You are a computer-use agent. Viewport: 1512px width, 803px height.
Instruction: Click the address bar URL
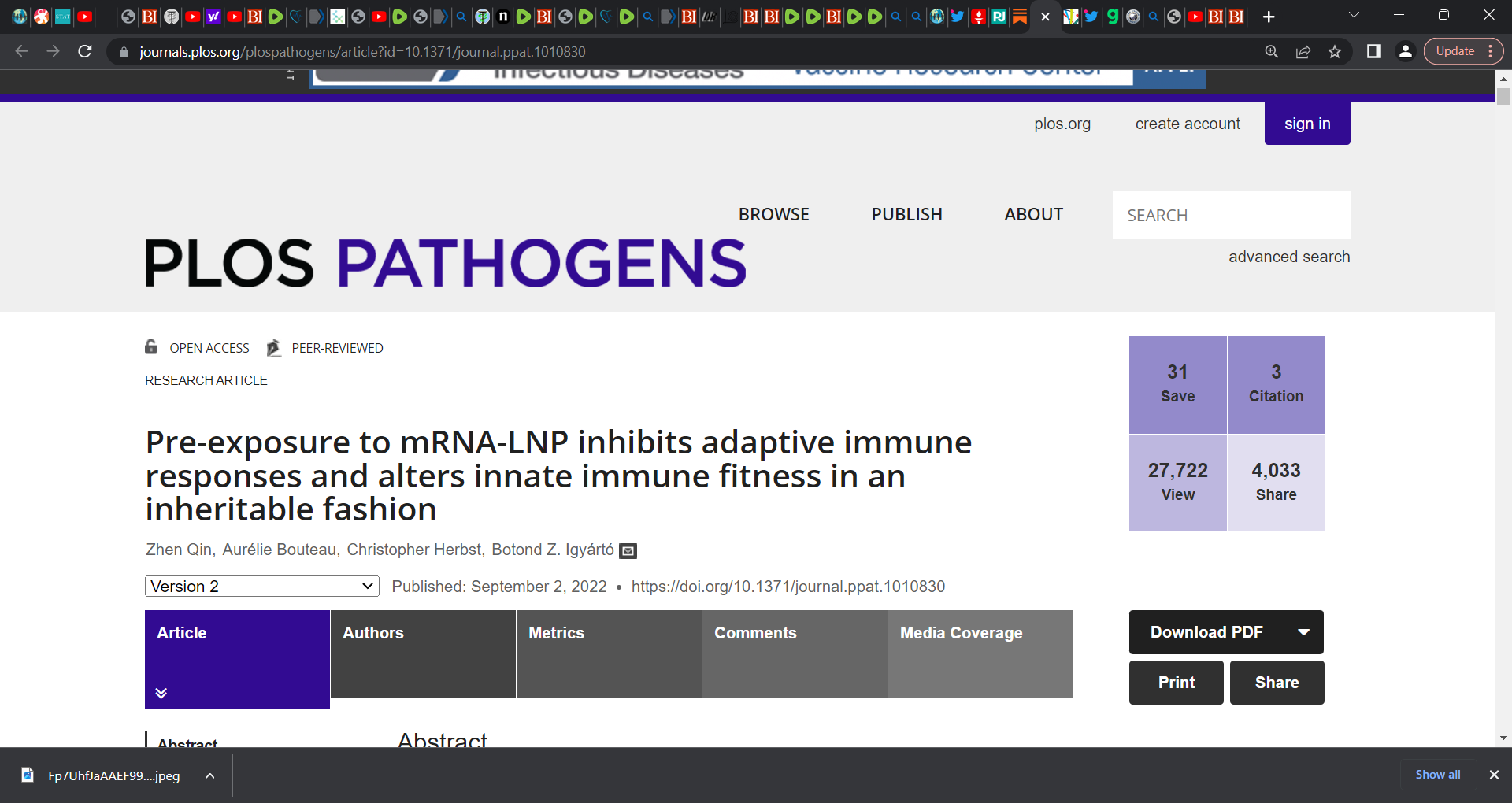362,52
